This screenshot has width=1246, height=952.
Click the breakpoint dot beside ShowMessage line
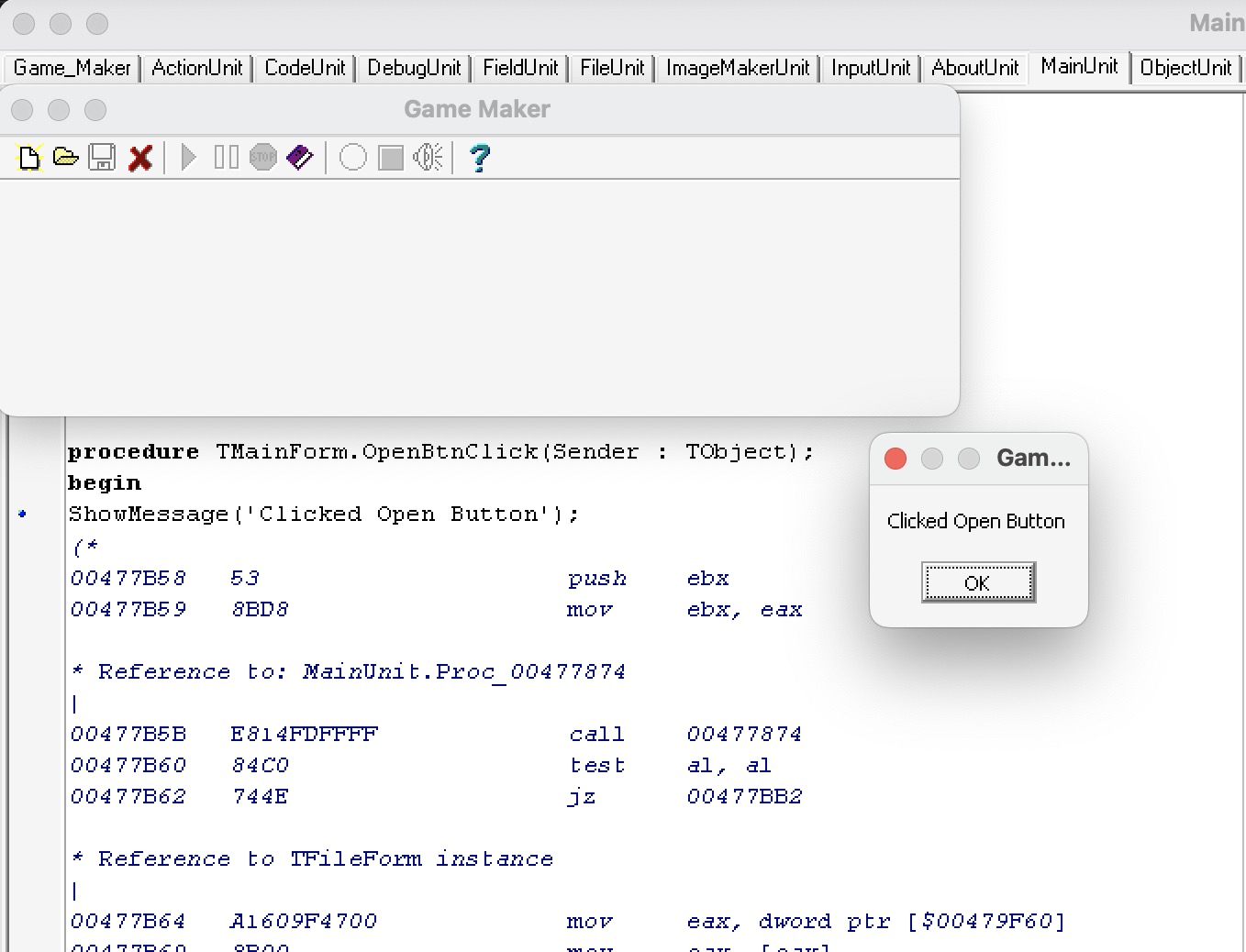(23, 515)
